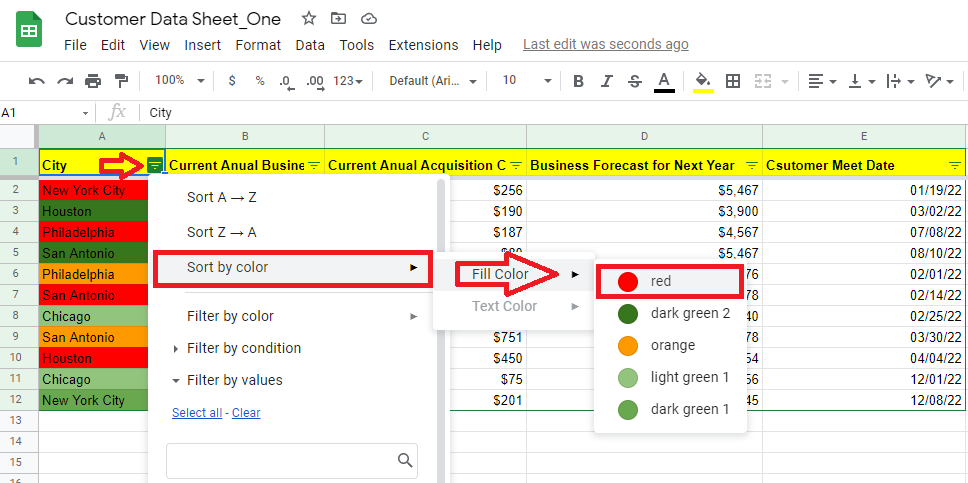Open the Format menu
This screenshot has width=968, height=483.
[258, 45]
